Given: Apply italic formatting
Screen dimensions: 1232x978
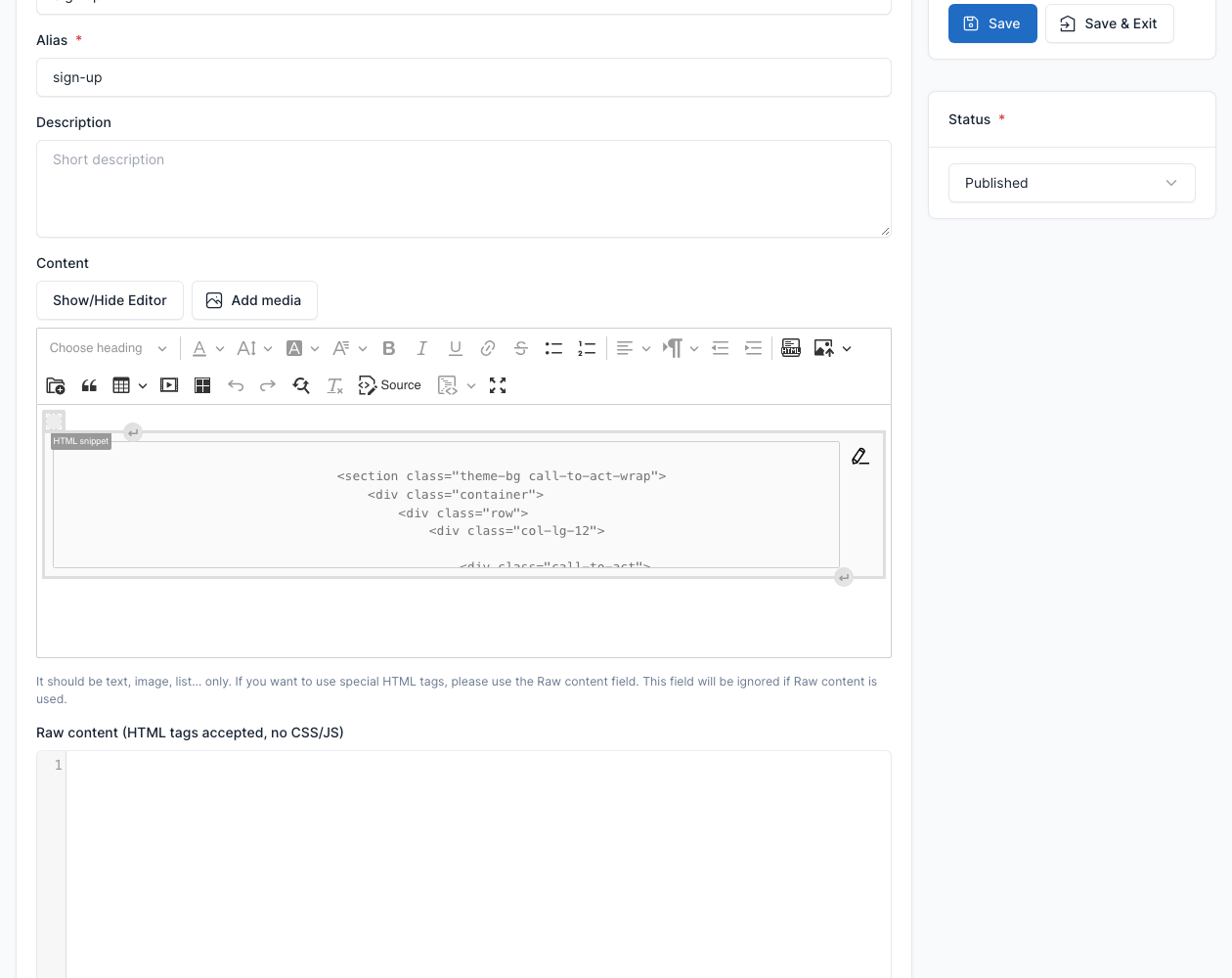Looking at the screenshot, I should click(x=422, y=348).
